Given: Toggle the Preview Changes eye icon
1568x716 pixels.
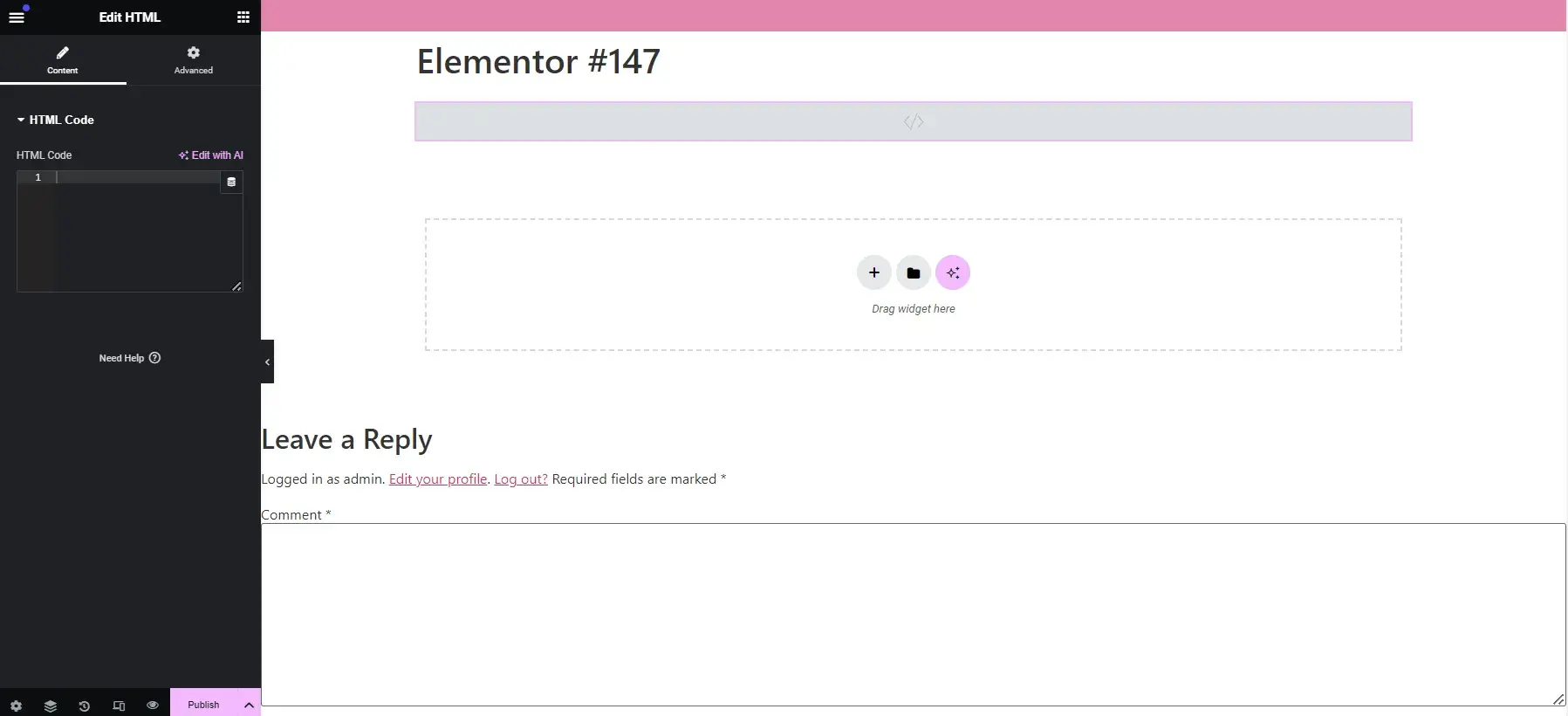Looking at the screenshot, I should (x=153, y=705).
